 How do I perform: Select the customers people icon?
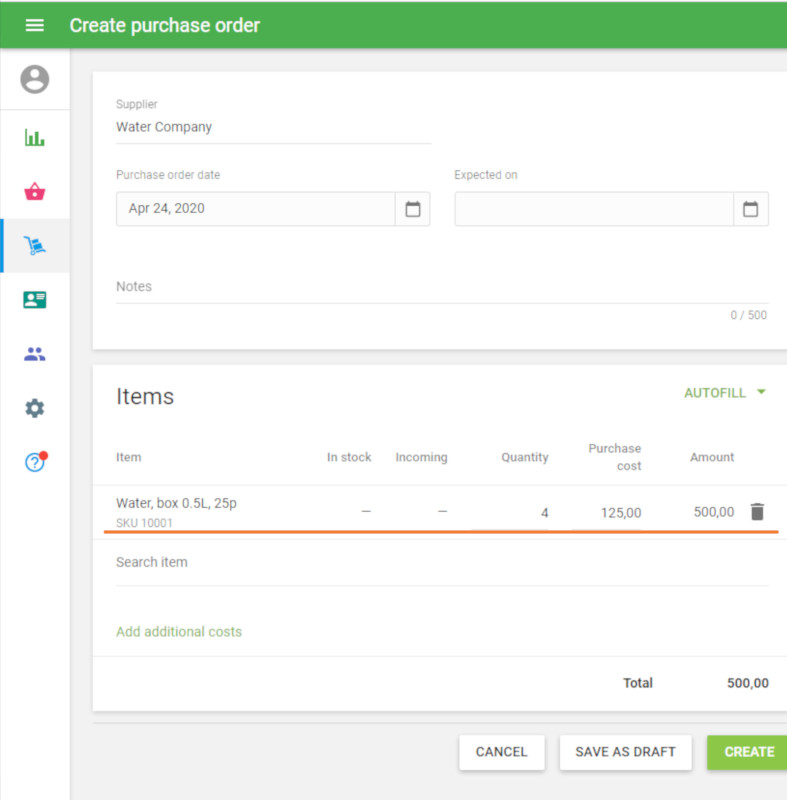(x=35, y=353)
